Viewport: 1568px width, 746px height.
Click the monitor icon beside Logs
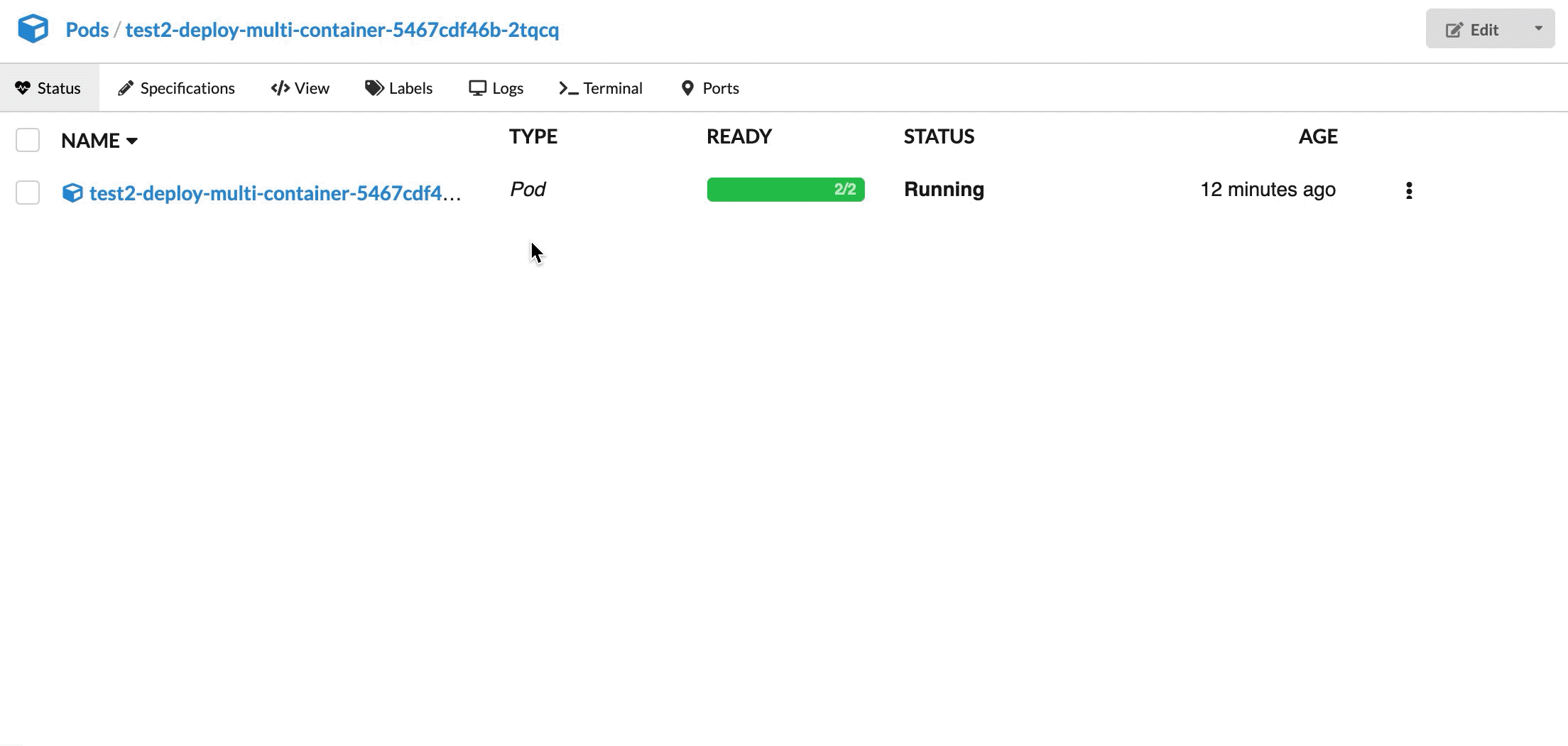click(477, 88)
